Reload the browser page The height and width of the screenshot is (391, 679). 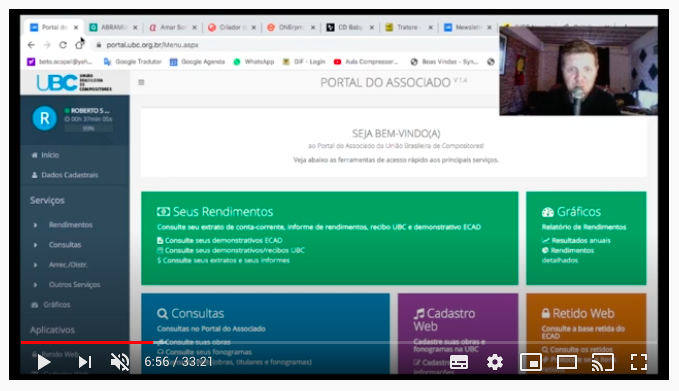[63, 45]
